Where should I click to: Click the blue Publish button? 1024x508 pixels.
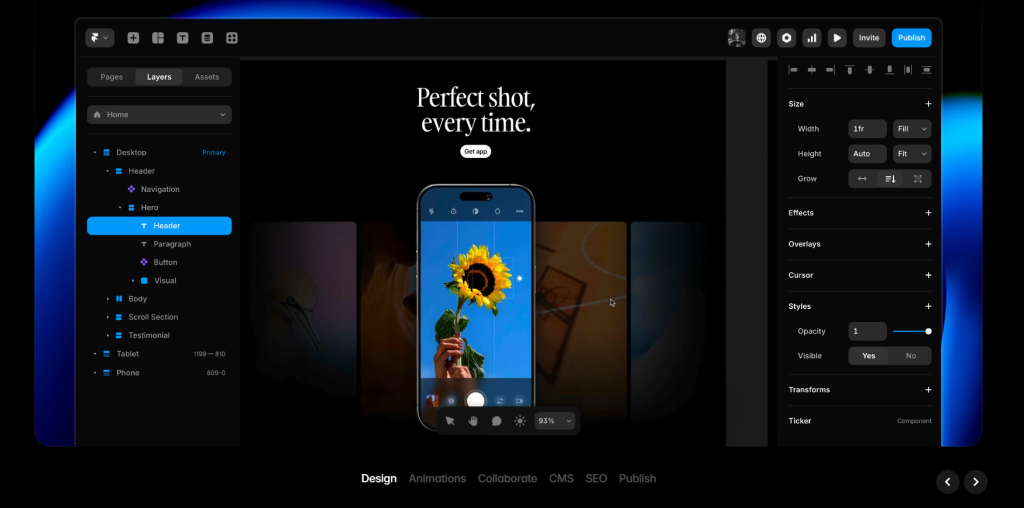pyautogui.click(x=911, y=38)
